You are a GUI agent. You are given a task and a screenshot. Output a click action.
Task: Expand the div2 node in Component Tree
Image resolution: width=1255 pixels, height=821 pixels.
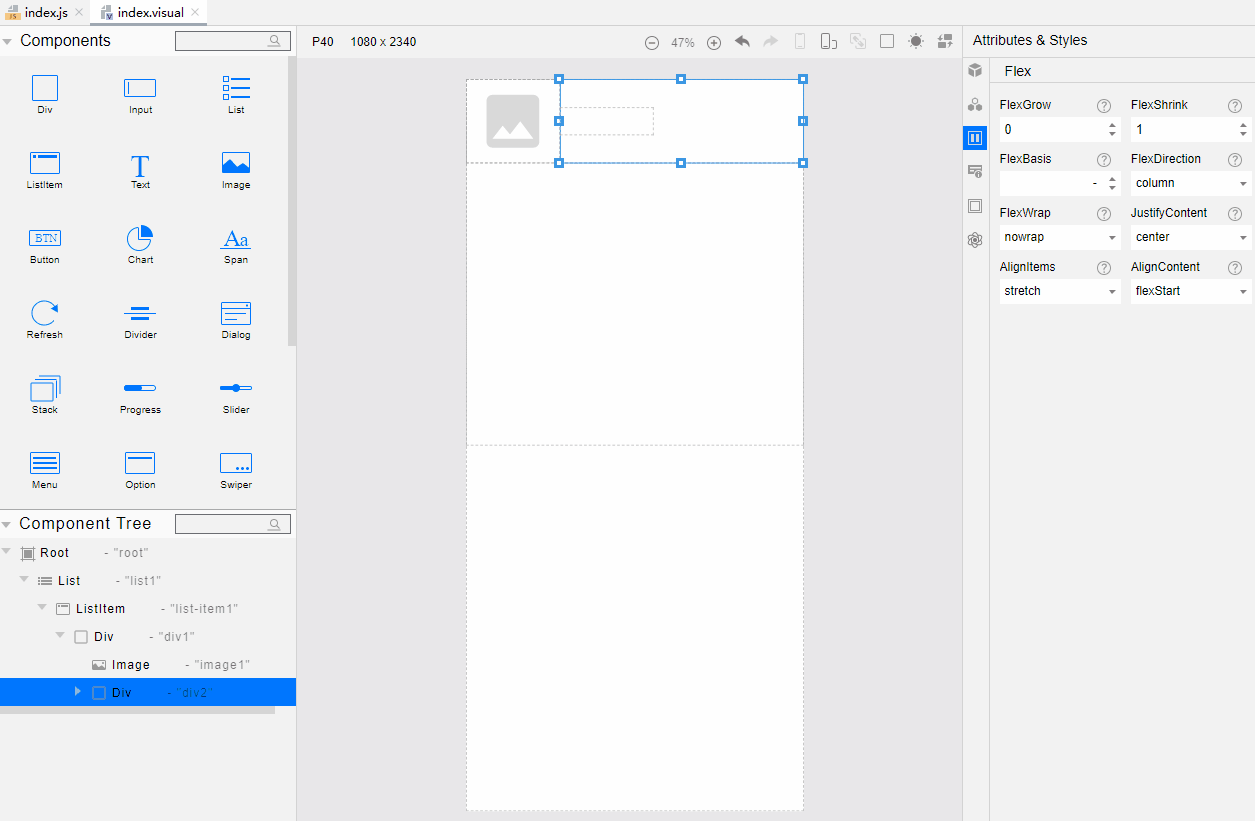[x=78, y=692]
